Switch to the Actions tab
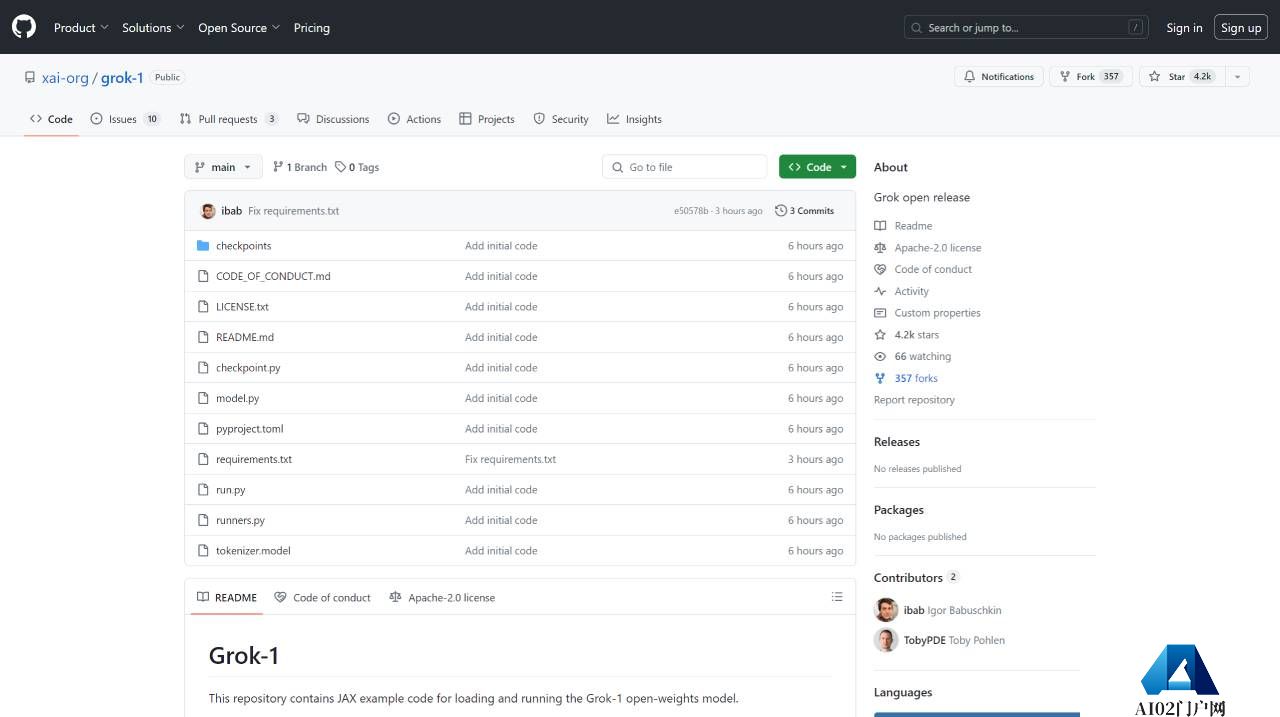Screen dimensions: 1280x717 coord(414,119)
